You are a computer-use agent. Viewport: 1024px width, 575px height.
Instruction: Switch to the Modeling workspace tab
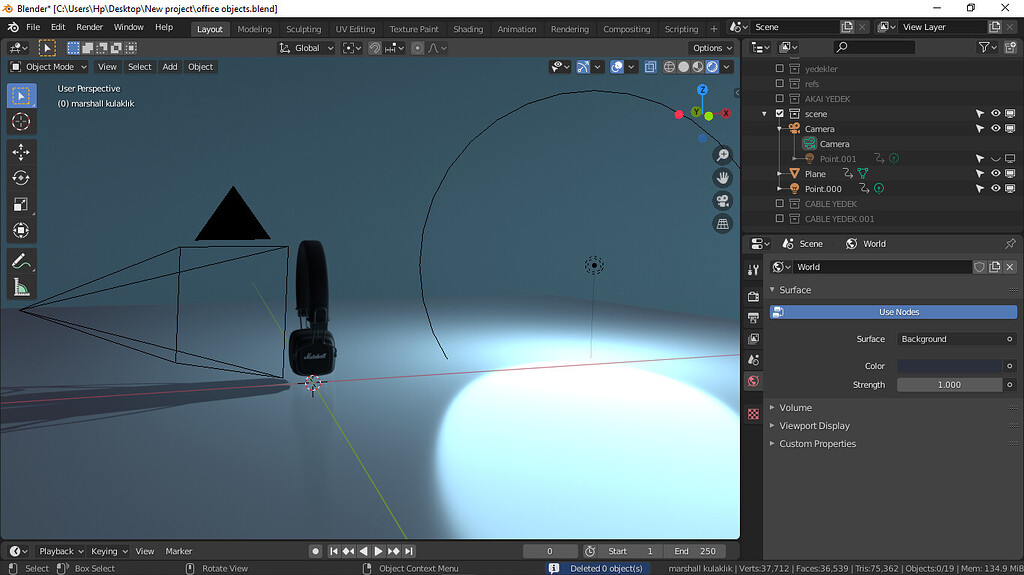coord(254,29)
